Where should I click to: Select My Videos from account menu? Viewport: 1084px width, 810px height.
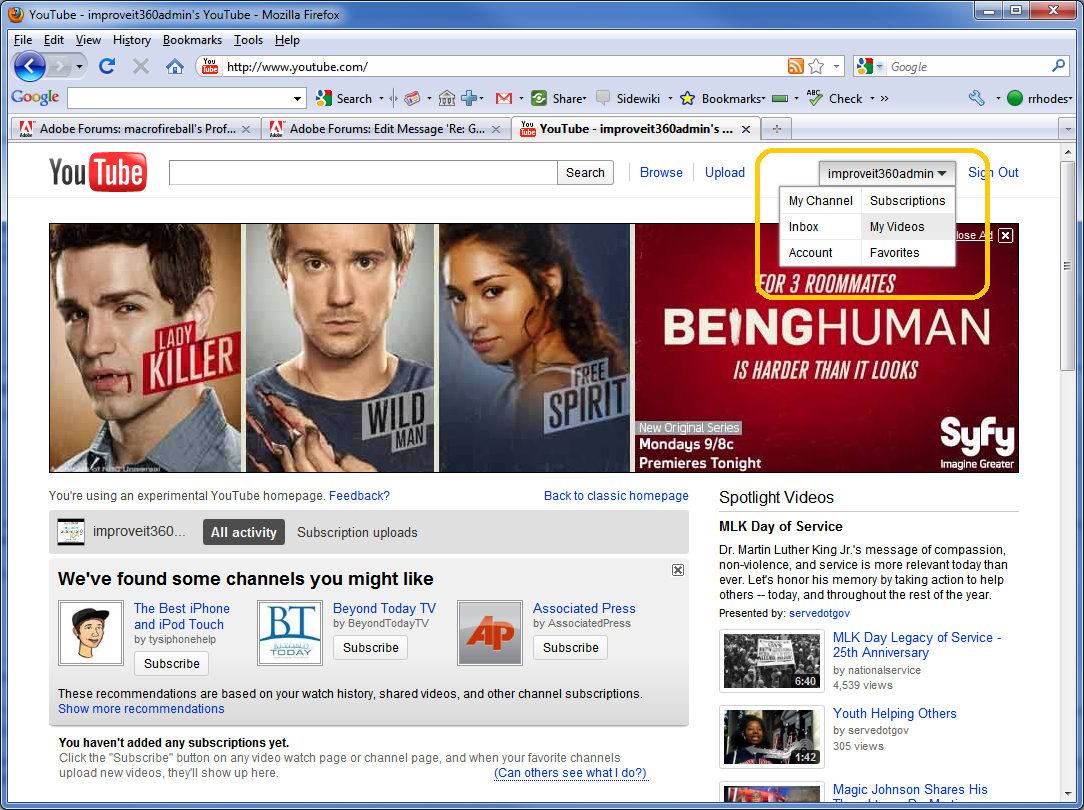coord(908,227)
